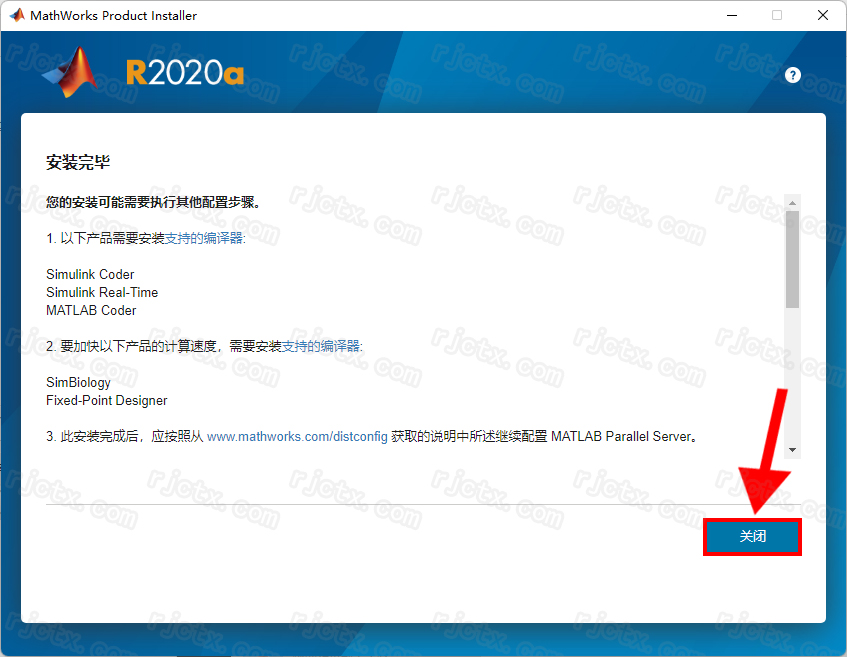Click the 安装完毕 heading
Image resolution: width=847 pixels, height=657 pixels.
tap(78, 163)
